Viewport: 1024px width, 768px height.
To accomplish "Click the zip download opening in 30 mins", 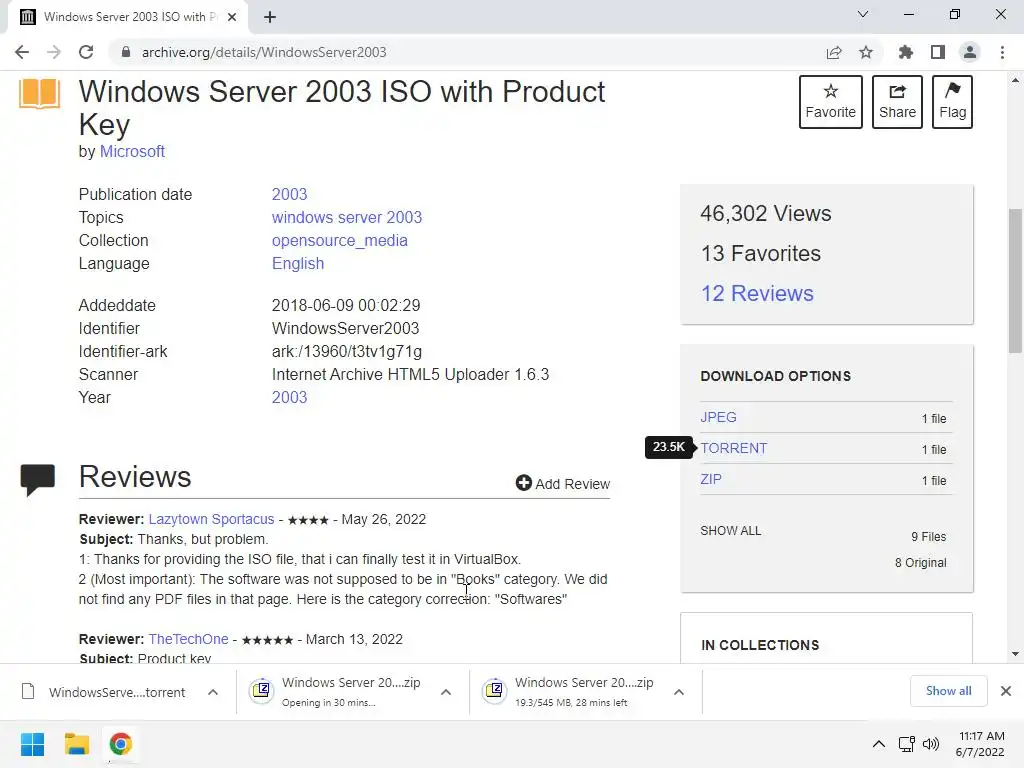I will pos(336,692).
